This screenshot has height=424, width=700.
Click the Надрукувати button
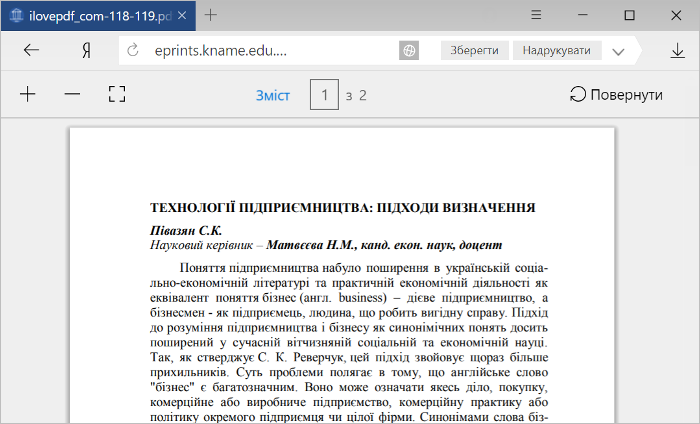[557, 50]
